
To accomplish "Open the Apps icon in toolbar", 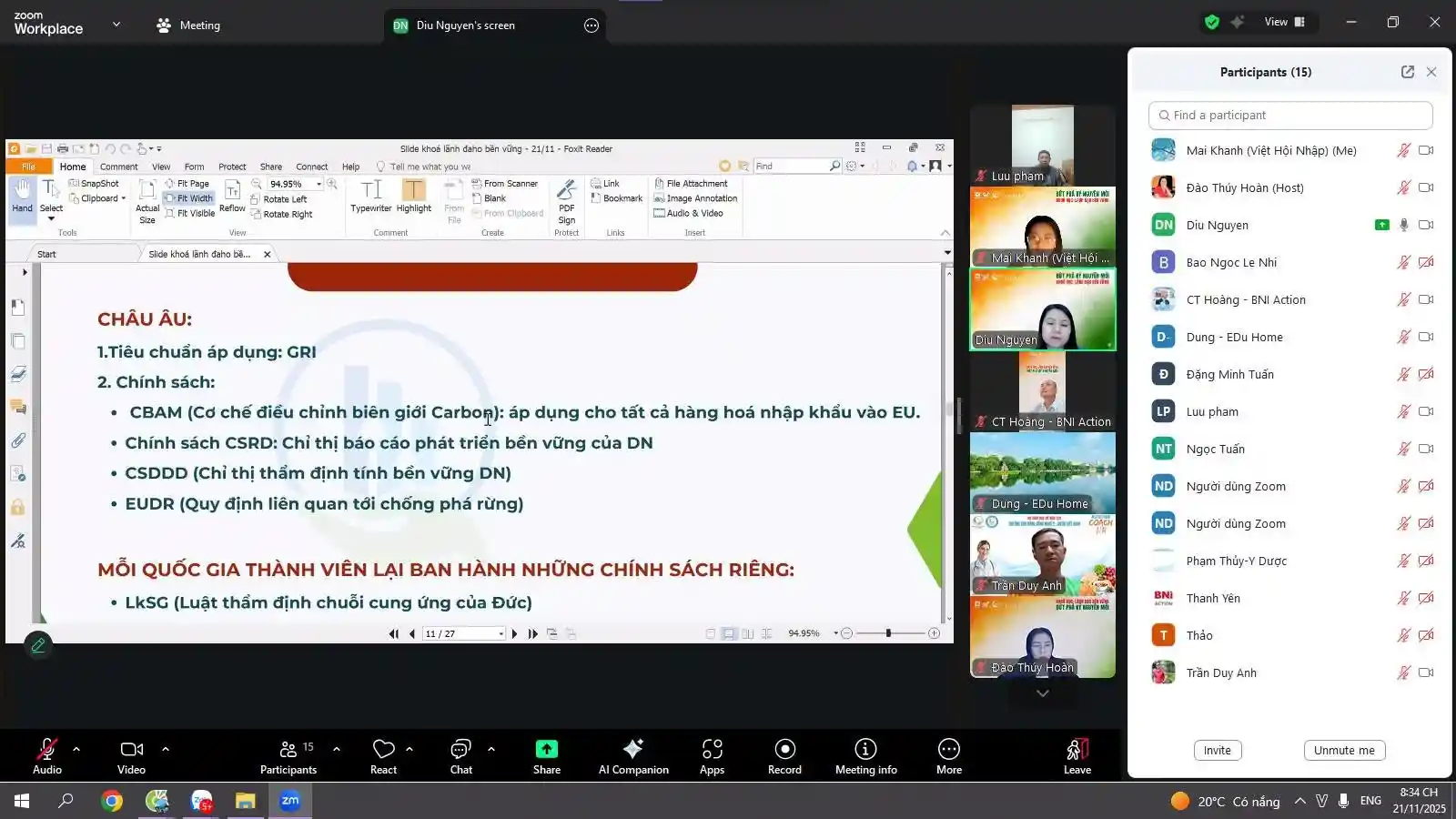I will click(712, 749).
